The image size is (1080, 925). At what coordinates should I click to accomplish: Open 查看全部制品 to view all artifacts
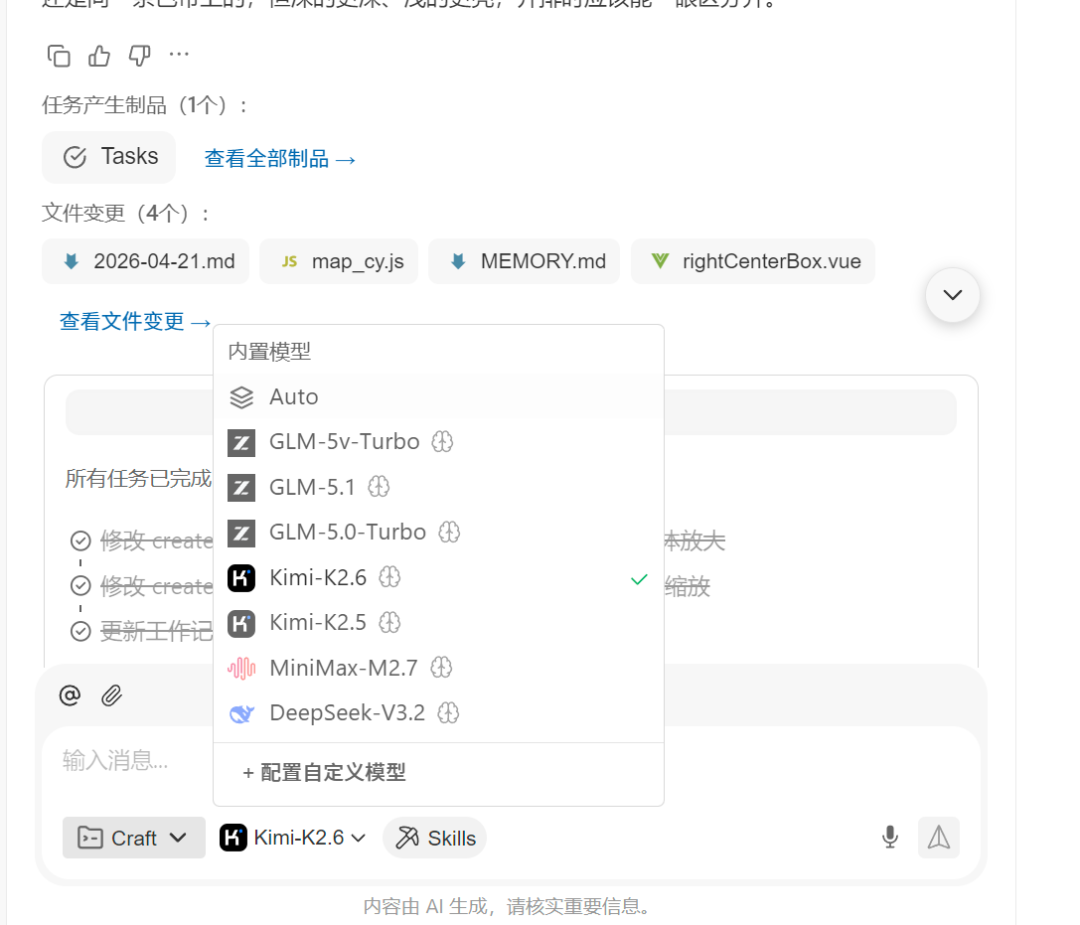pyautogui.click(x=281, y=157)
